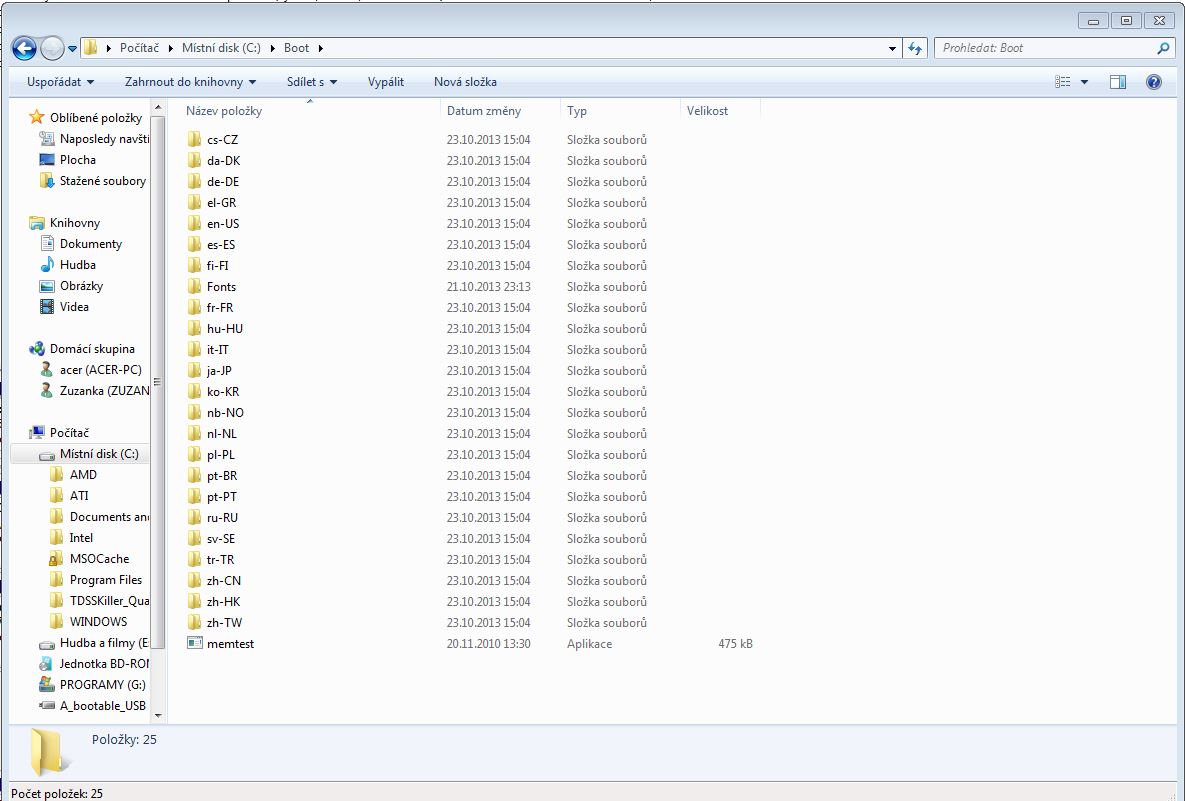Open the Uspořádat menu
Screen dimensions: 1185x801
(x=60, y=82)
